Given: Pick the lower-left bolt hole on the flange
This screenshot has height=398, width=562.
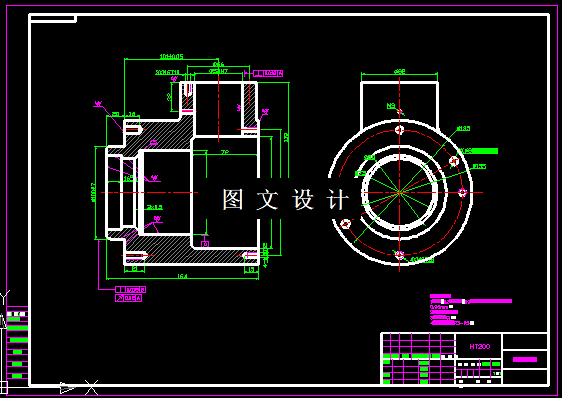Looking at the screenshot, I should click(x=346, y=224).
